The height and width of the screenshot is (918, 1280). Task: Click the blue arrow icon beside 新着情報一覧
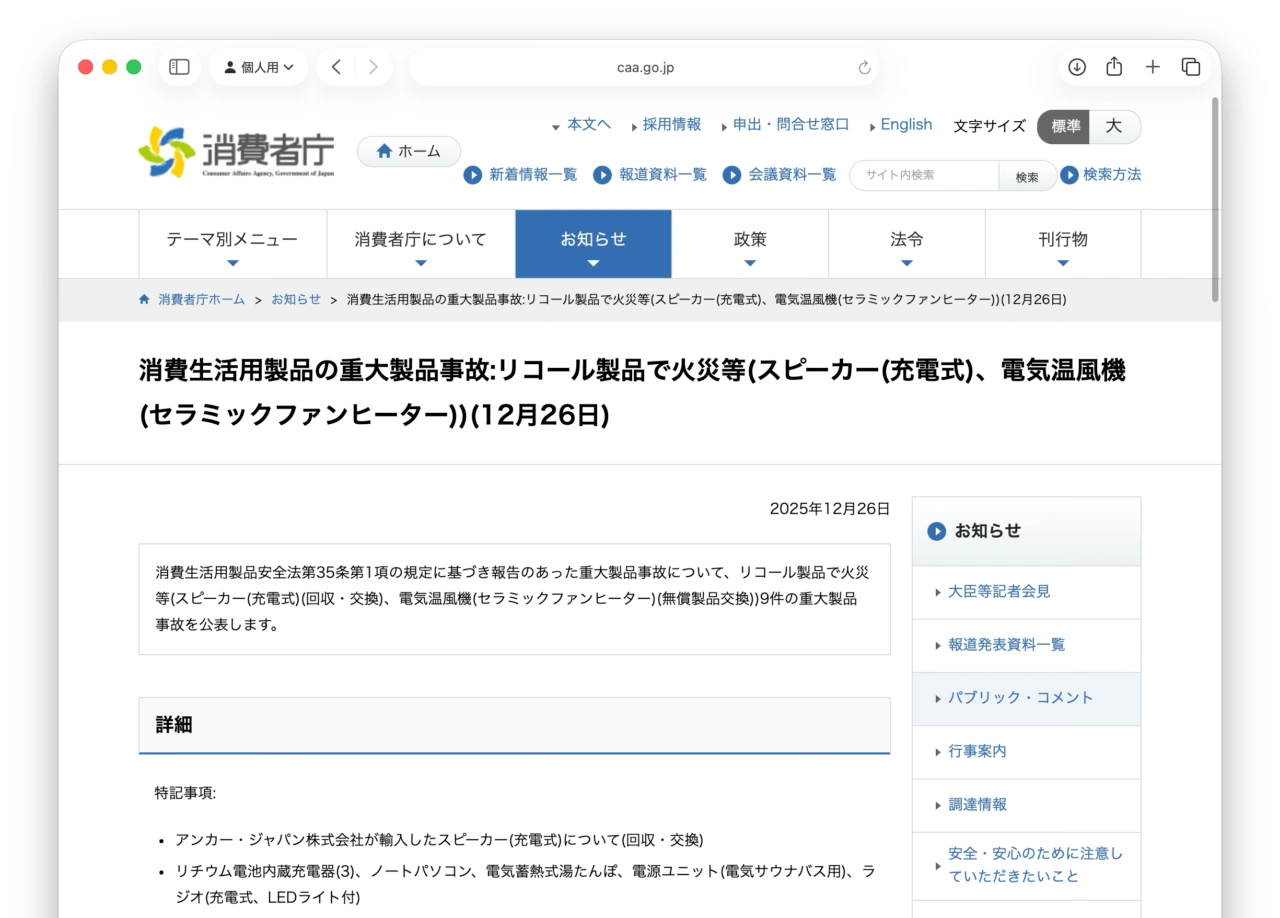coord(472,175)
